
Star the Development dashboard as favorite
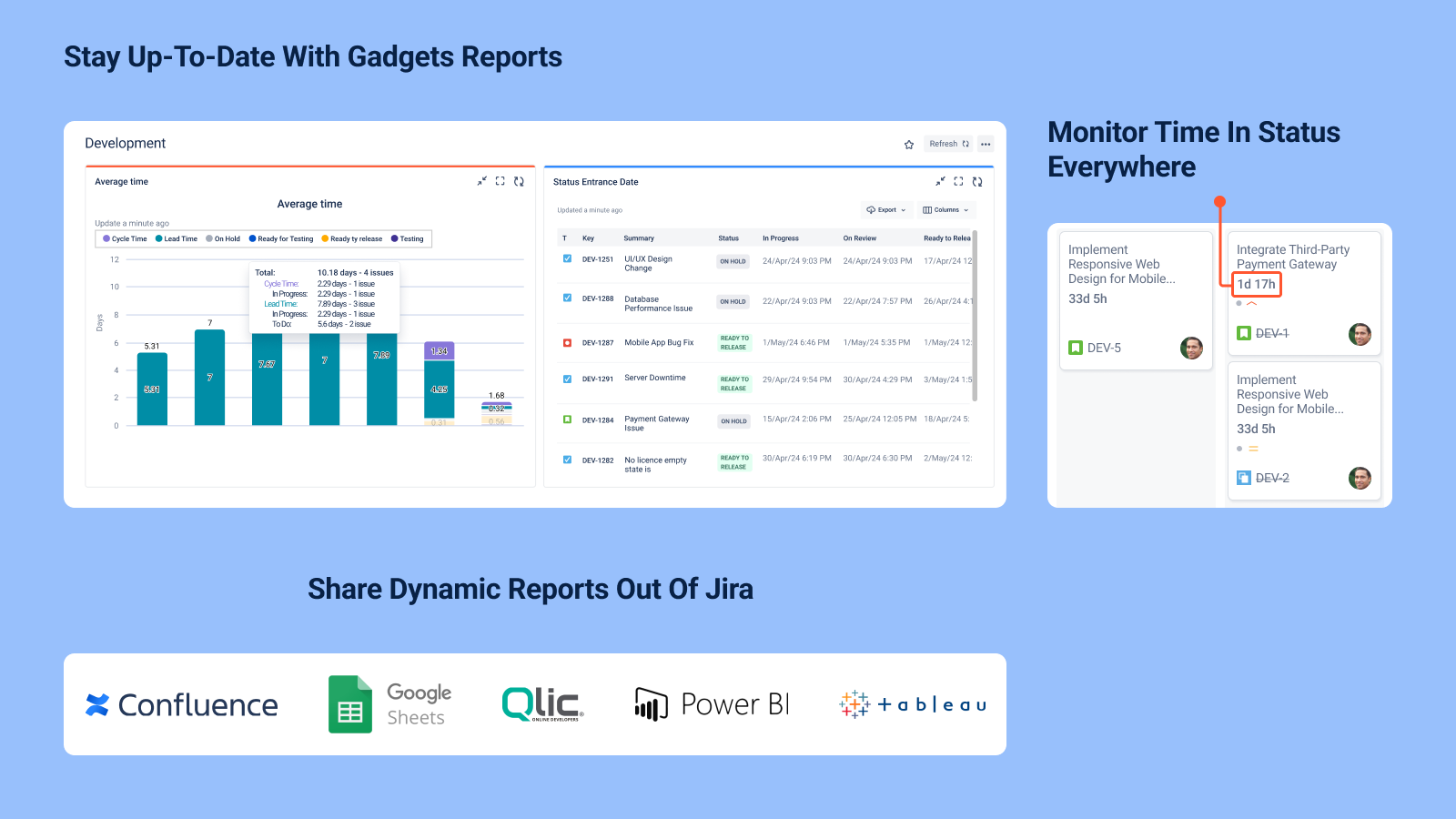click(908, 145)
